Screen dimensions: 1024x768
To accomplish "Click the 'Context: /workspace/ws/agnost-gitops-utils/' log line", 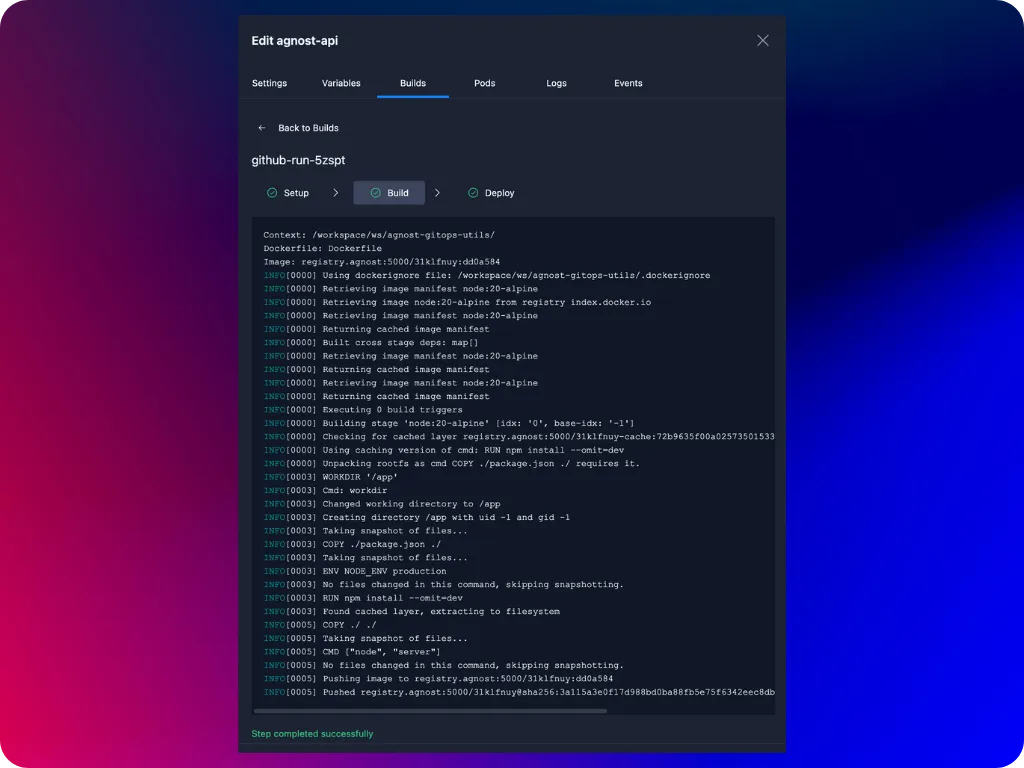I will tap(379, 235).
